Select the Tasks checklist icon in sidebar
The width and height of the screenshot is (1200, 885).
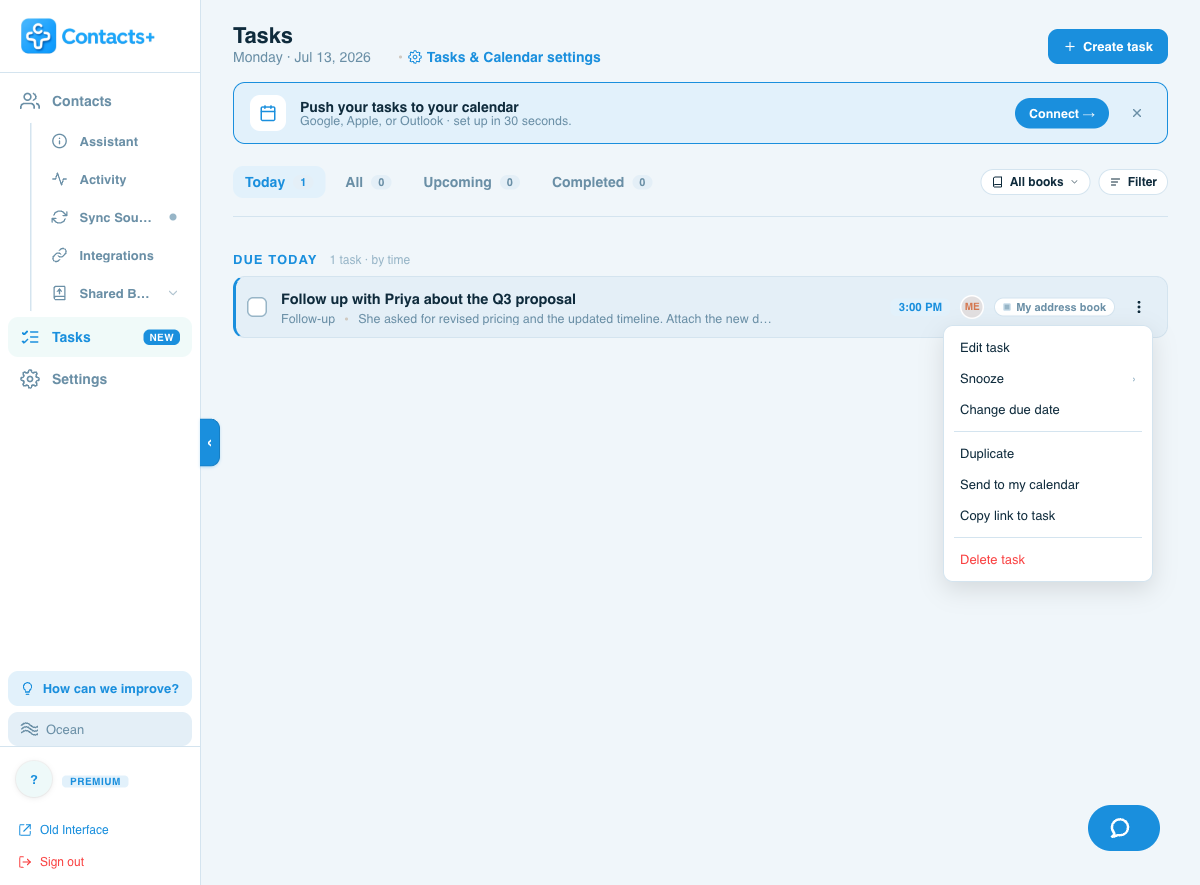pyautogui.click(x=30, y=337)
